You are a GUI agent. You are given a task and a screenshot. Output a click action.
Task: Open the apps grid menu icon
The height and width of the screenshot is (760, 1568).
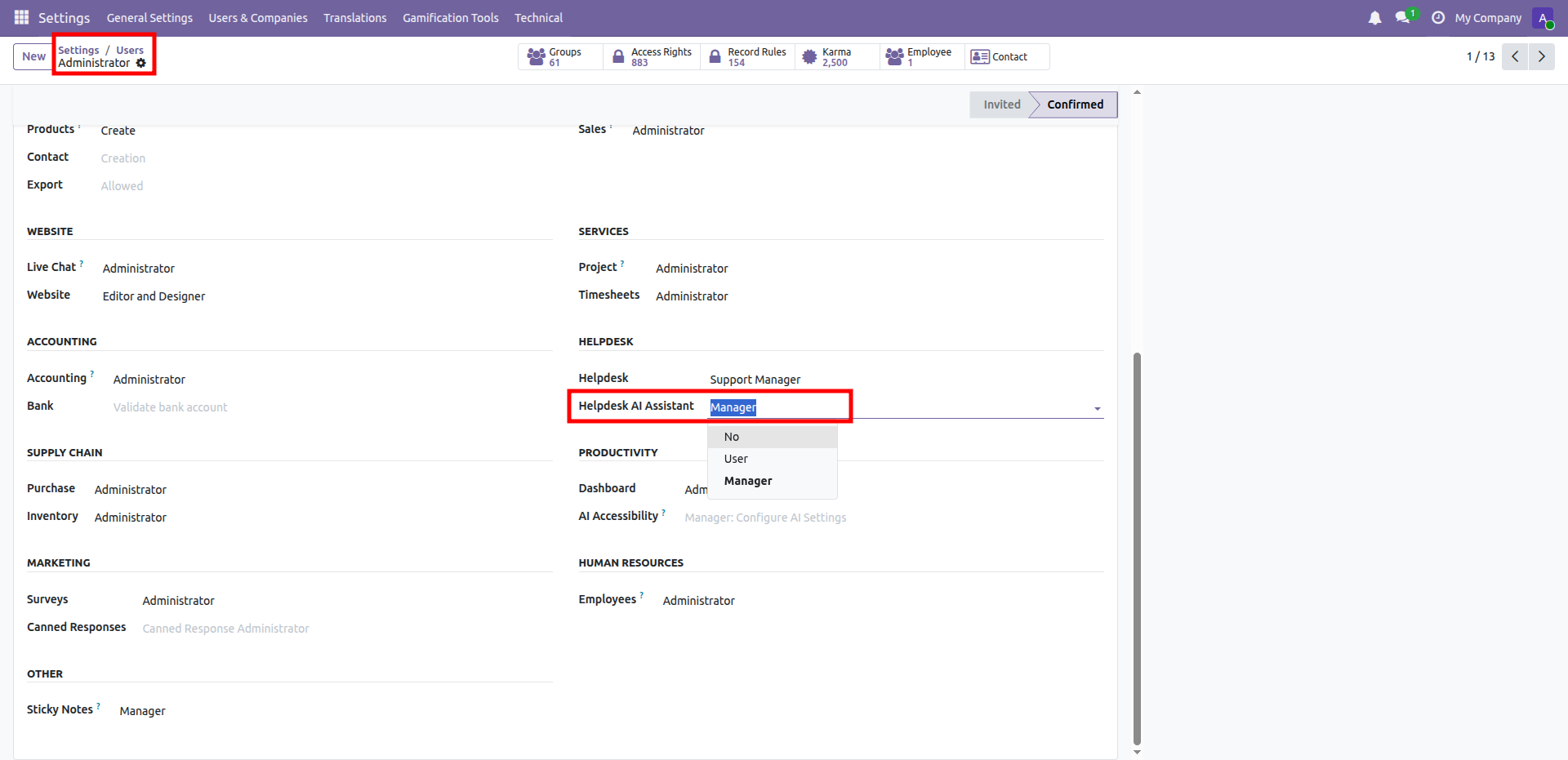point(21,17)
